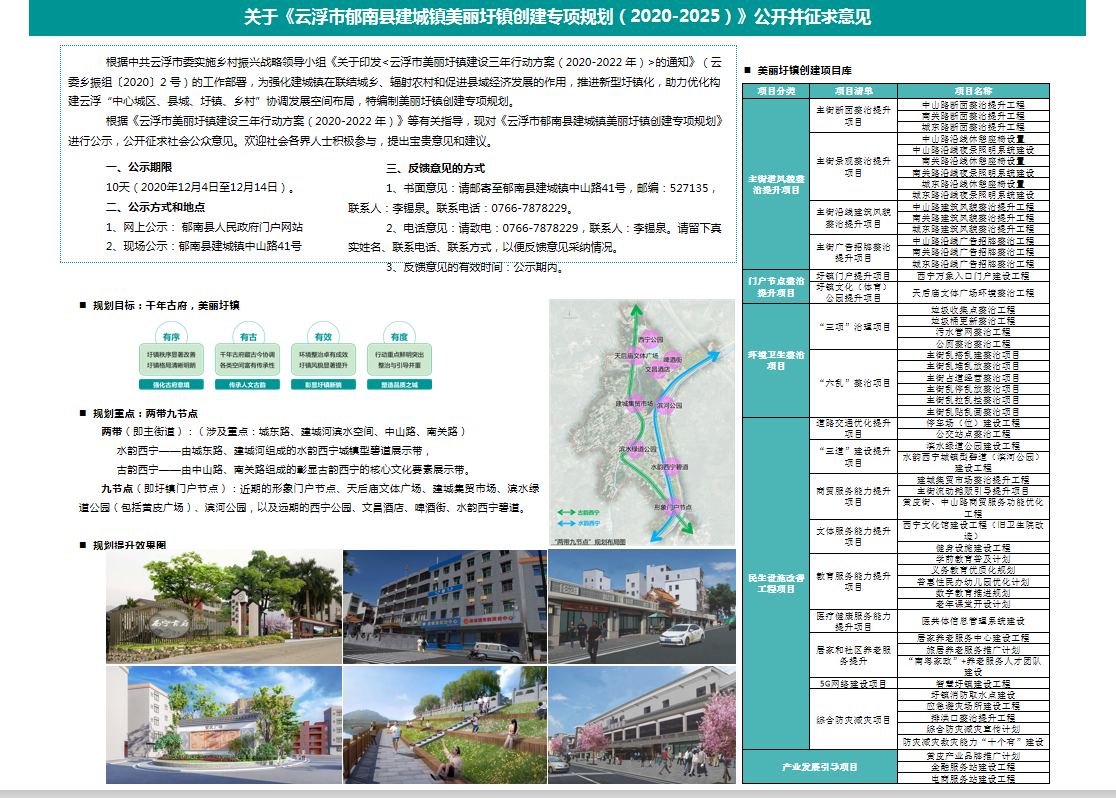This screenshot has height=798, width=1116.
Task: Select the 塑造品质之城 teal label
Action: point(399,384)
